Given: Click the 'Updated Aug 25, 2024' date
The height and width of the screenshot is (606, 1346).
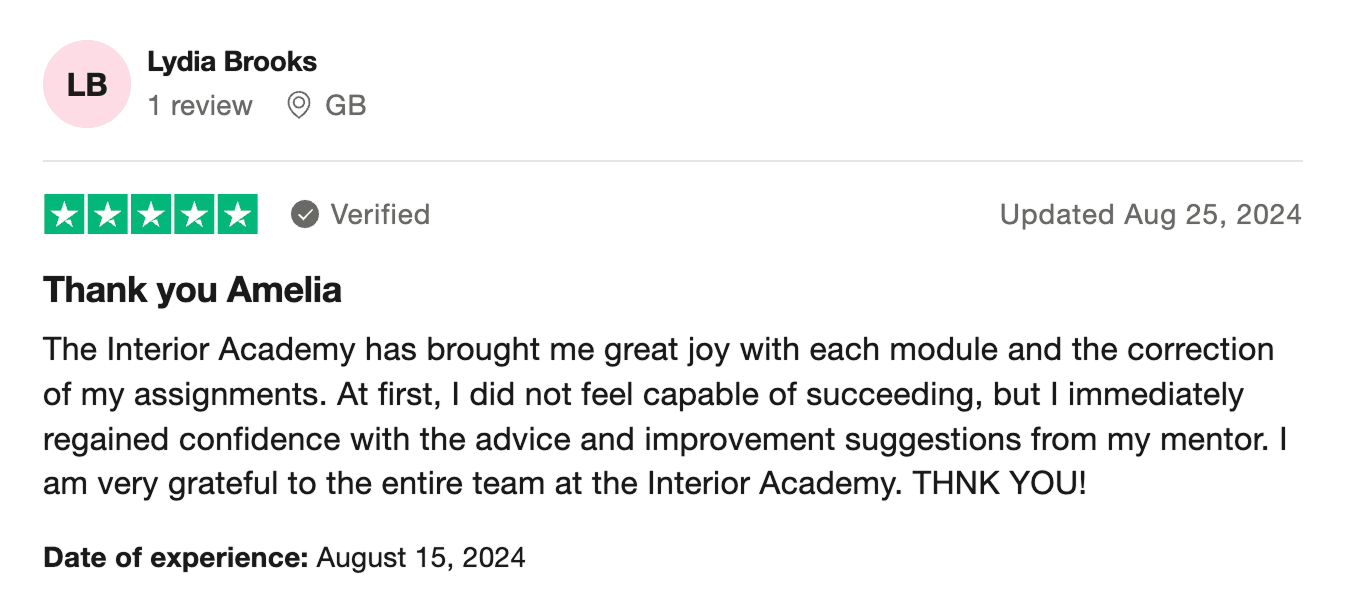Looking at the screenshot, I should (1150, 215).
